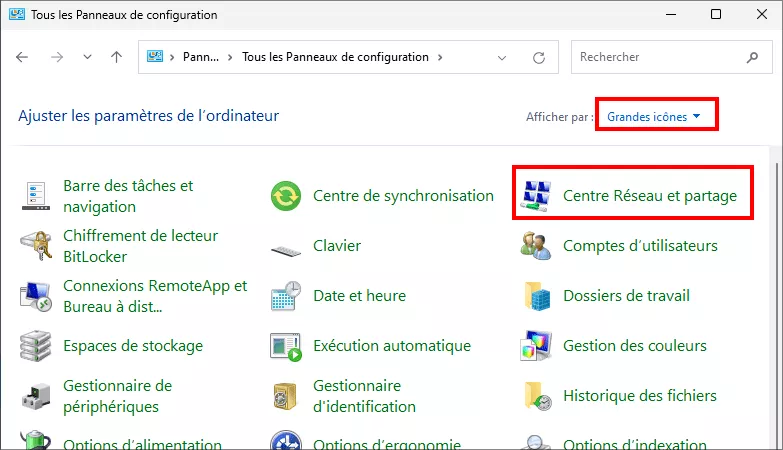Open the Historique des fichiers icon

coord(538,396)
